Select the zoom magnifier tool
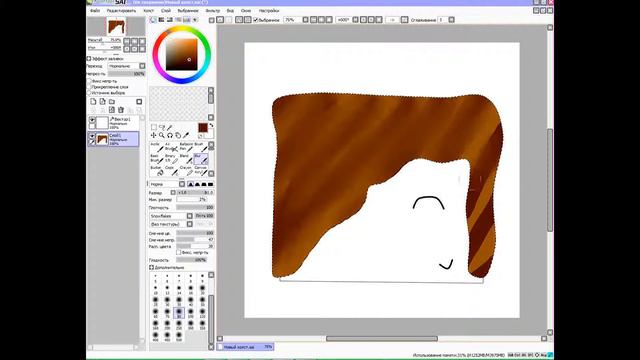 [162, 135]
